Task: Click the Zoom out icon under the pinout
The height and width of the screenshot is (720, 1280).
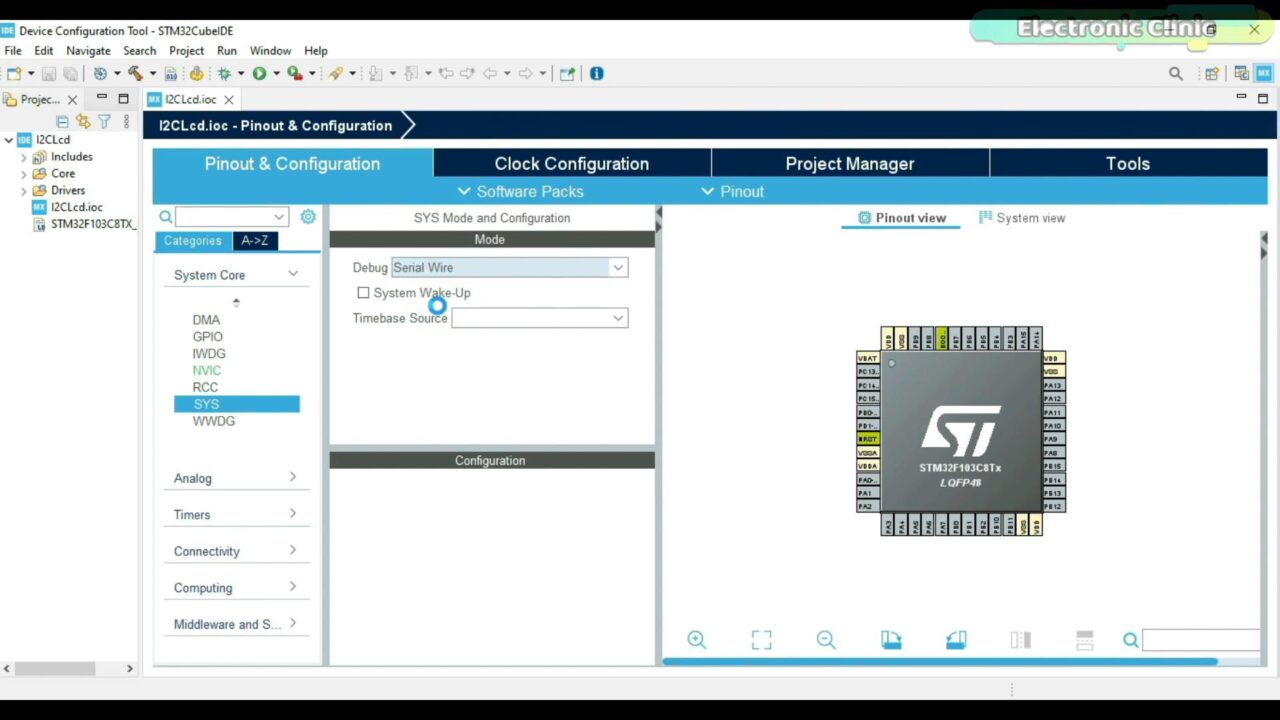Action: [x=826, y=640]
